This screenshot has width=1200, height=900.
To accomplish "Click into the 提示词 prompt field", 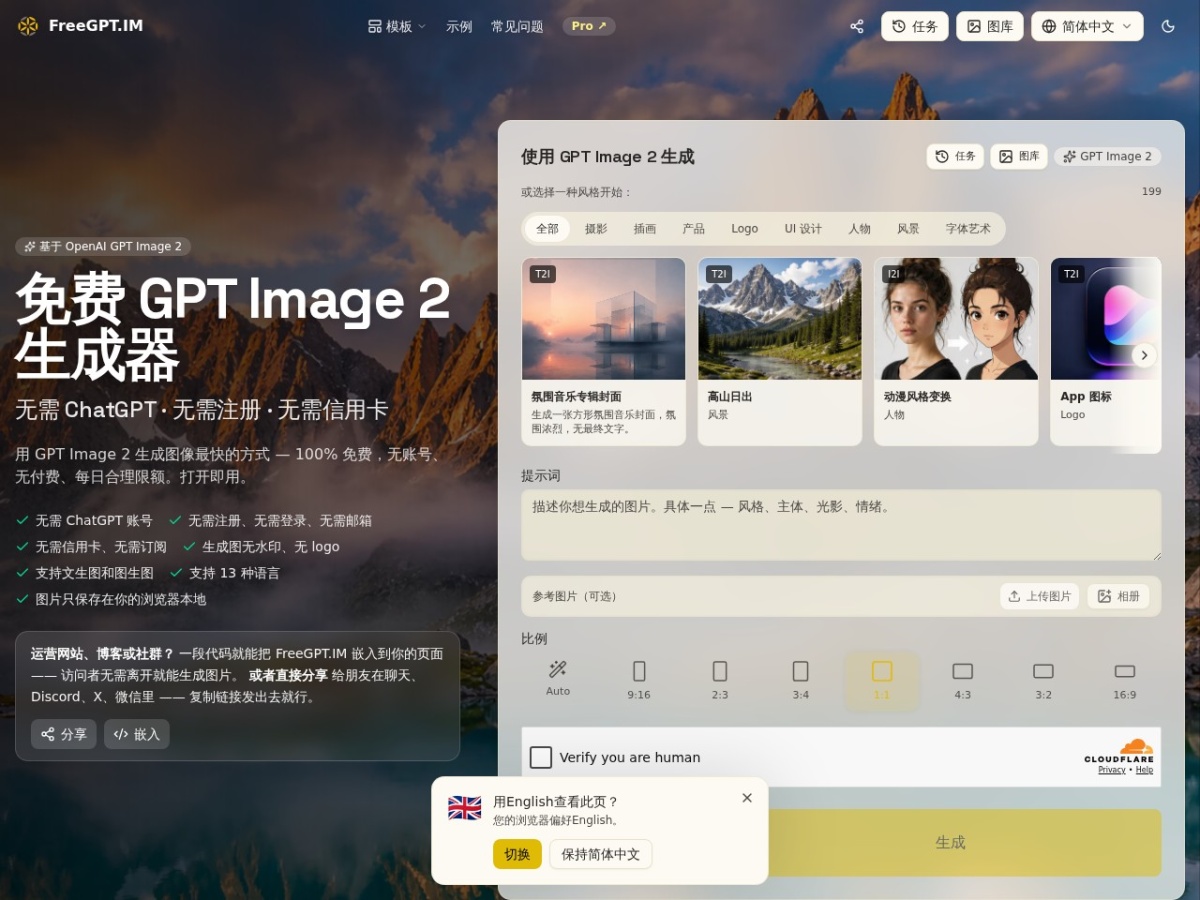I will pyautogui.click(x=841, y=525).
